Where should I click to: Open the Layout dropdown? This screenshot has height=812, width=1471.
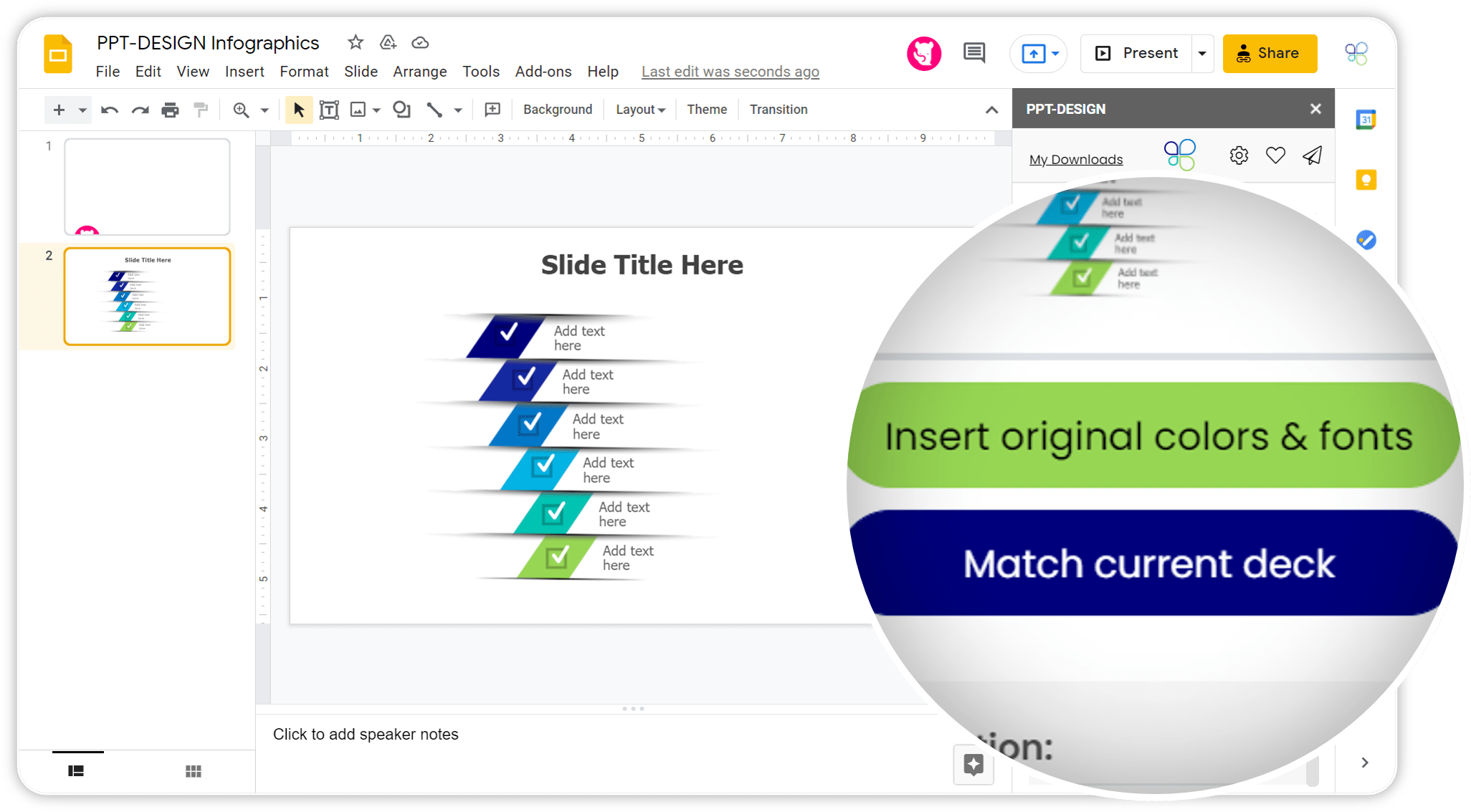(x=640, y=110)
